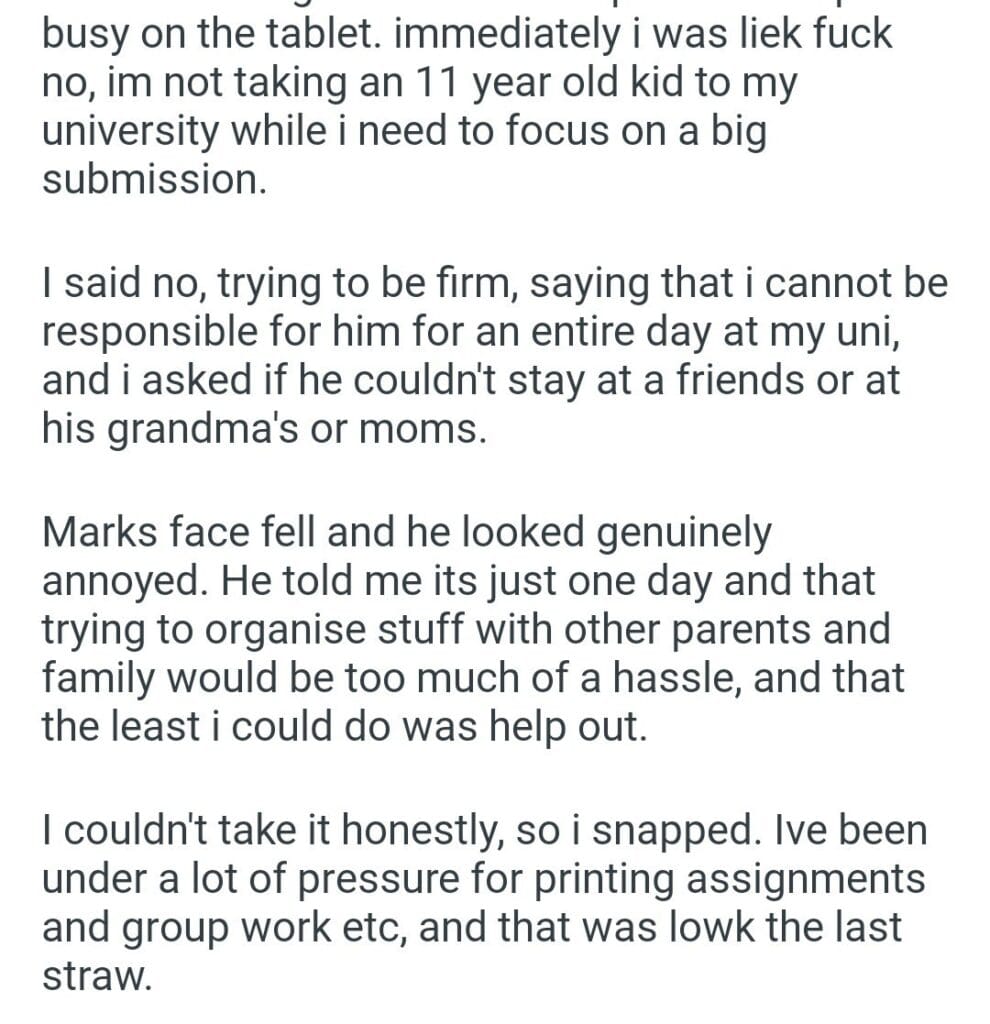Click the word "assignments"
This screenshot has width=990, height=1024.
click(789, 877)
